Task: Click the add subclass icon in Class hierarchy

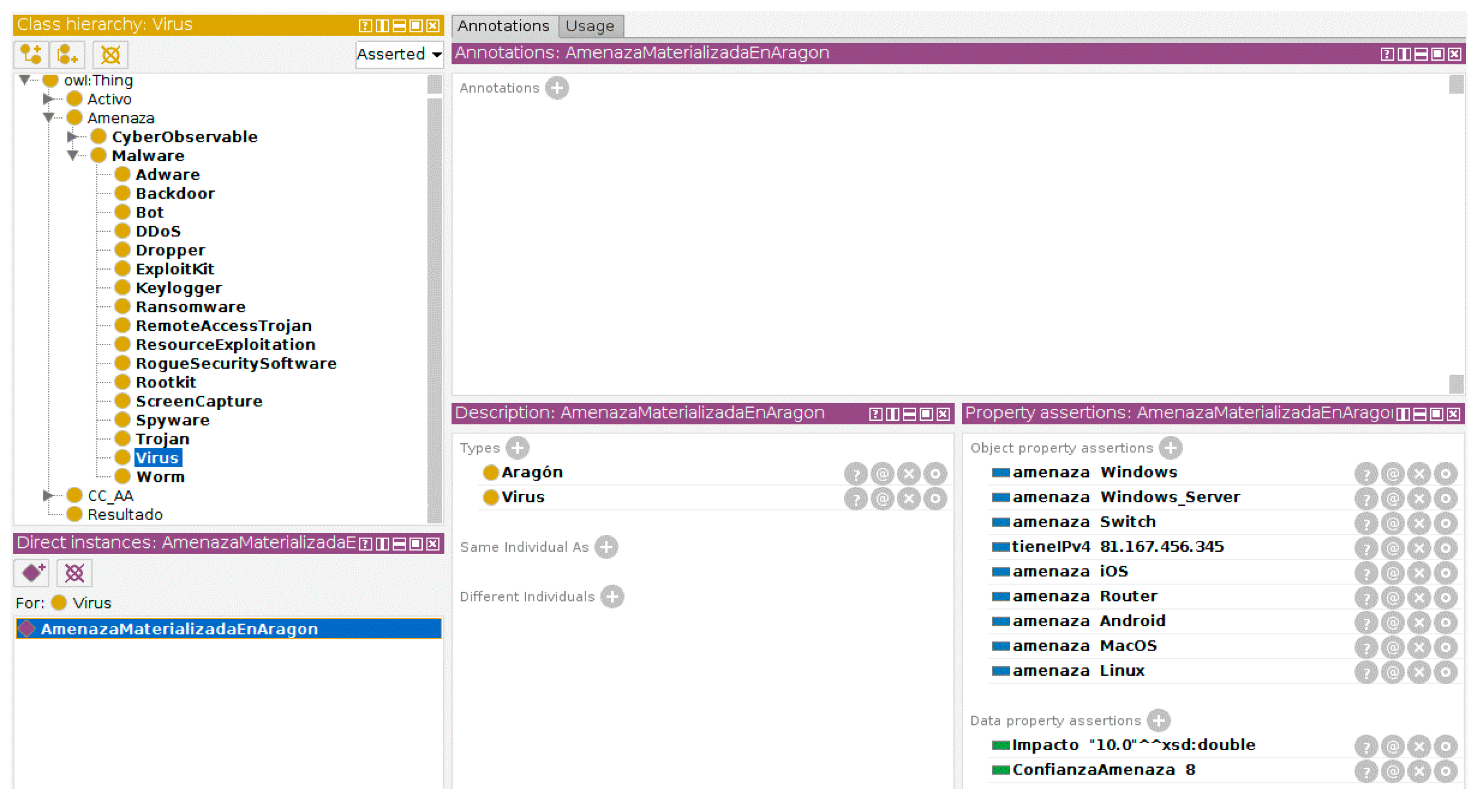Action: [31, 55]
